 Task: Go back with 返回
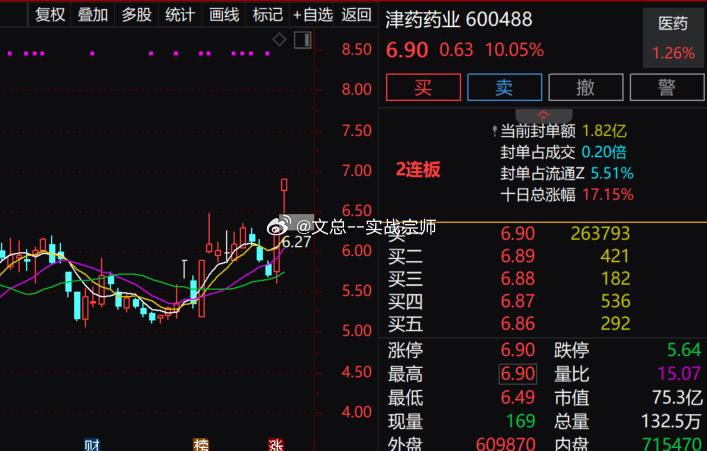pyautogui.click(x=356, y=14)
